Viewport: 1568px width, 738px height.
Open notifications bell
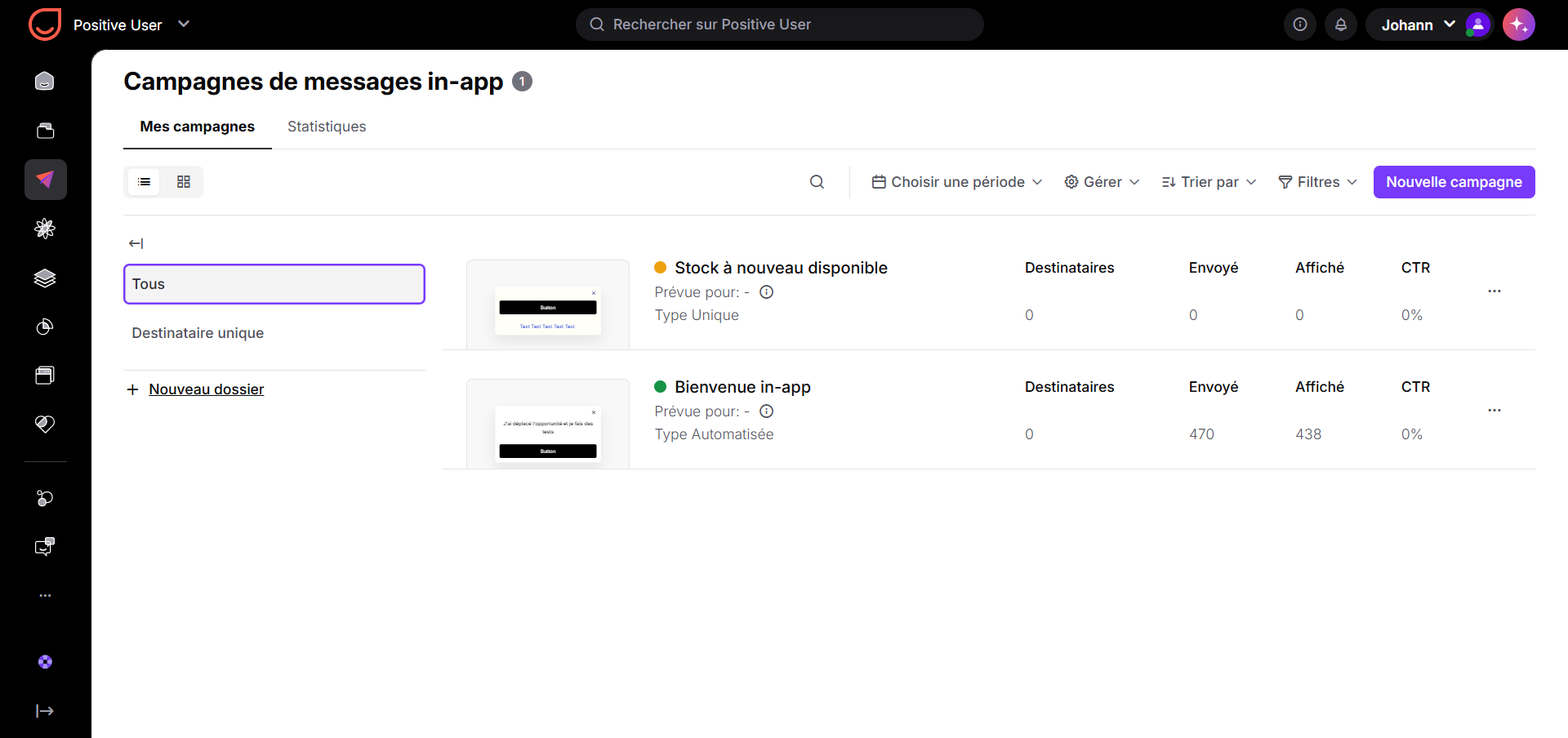coord(1341,24)
